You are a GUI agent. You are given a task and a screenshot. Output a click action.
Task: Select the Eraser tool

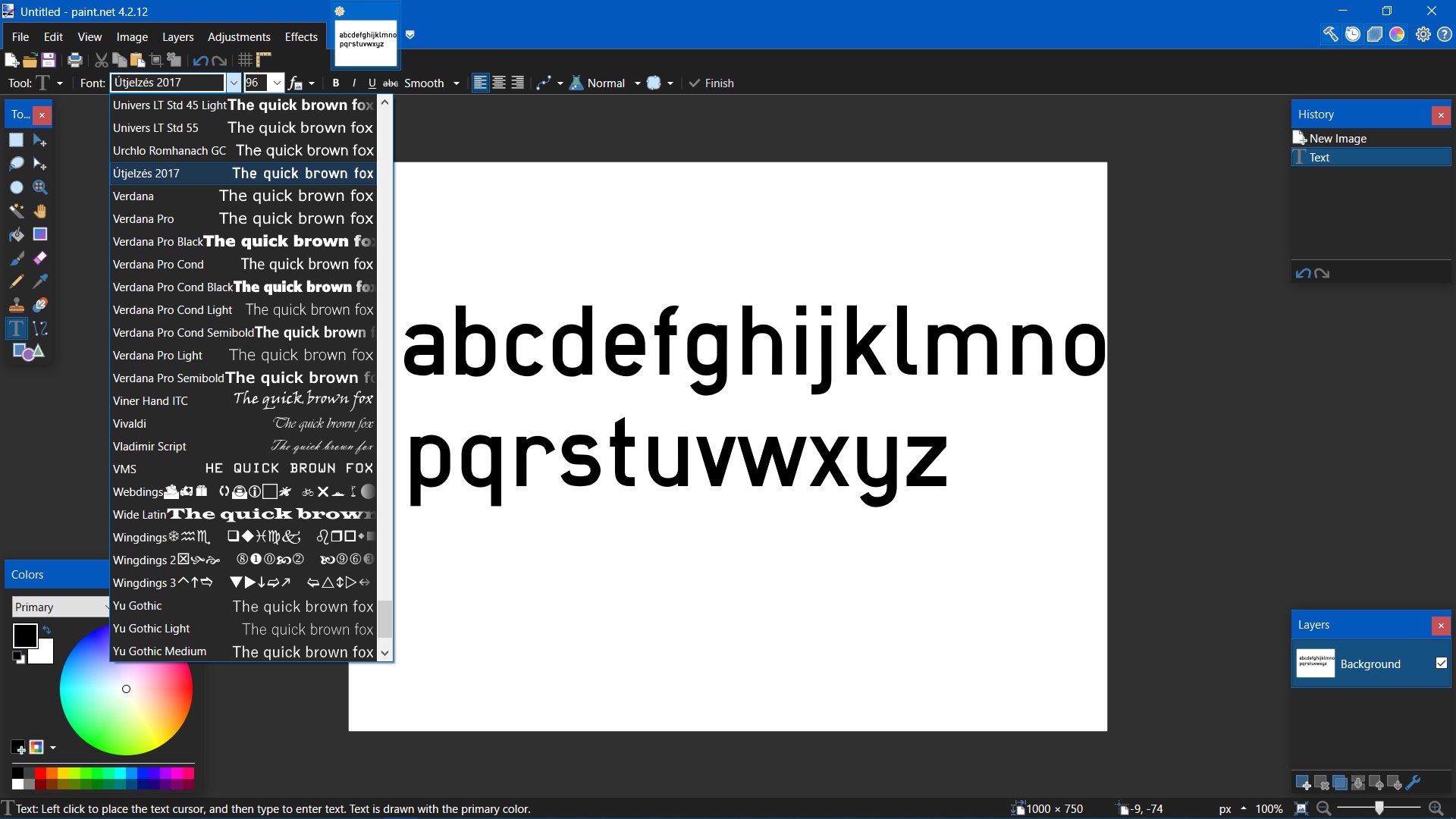[40, 259]
